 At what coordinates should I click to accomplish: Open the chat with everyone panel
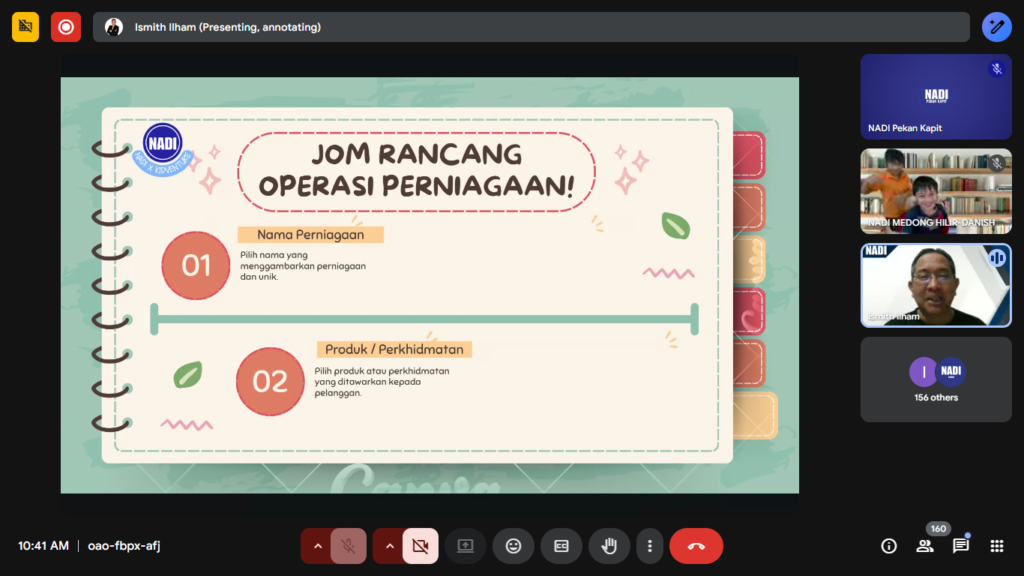pyautogui.click(x=960, y=546)
